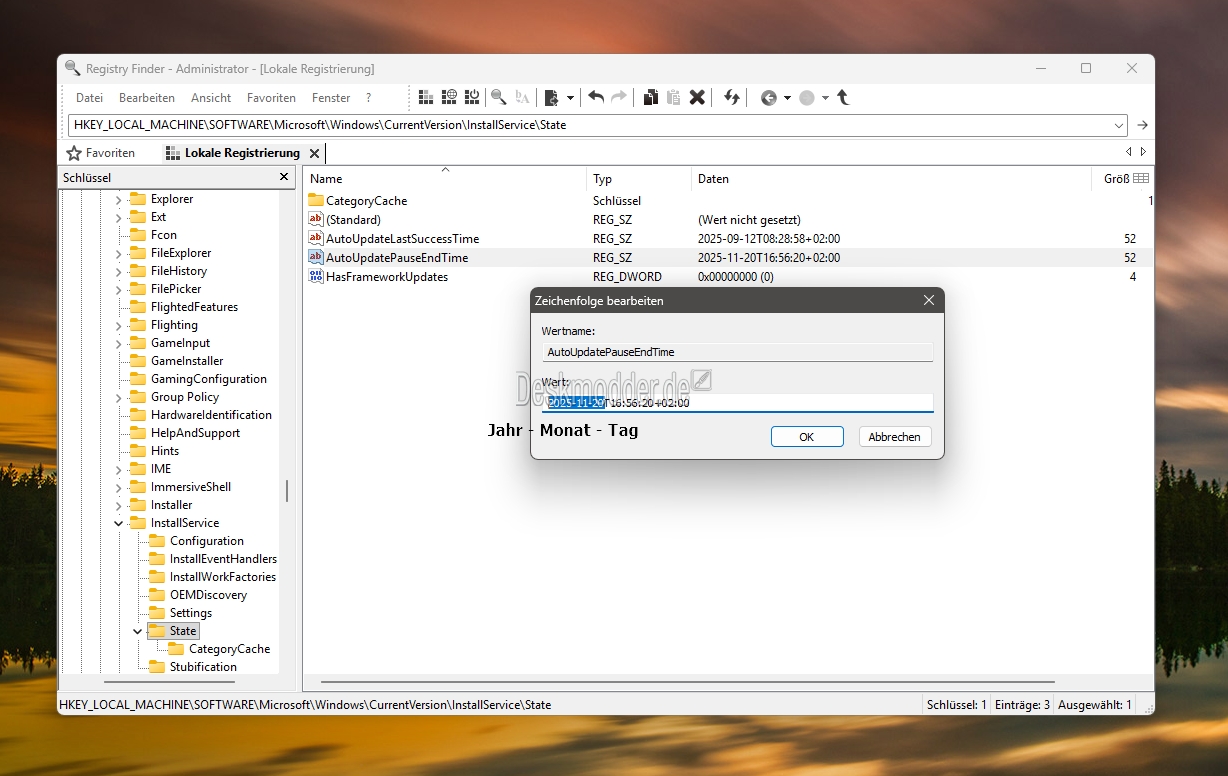
Task: Sort by the Typ column header
Action: click(x=639, y=179)
